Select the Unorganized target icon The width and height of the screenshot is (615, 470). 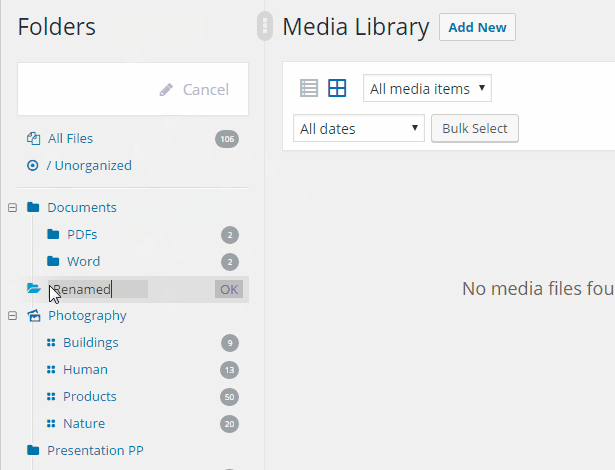click(x=33, y=166)
